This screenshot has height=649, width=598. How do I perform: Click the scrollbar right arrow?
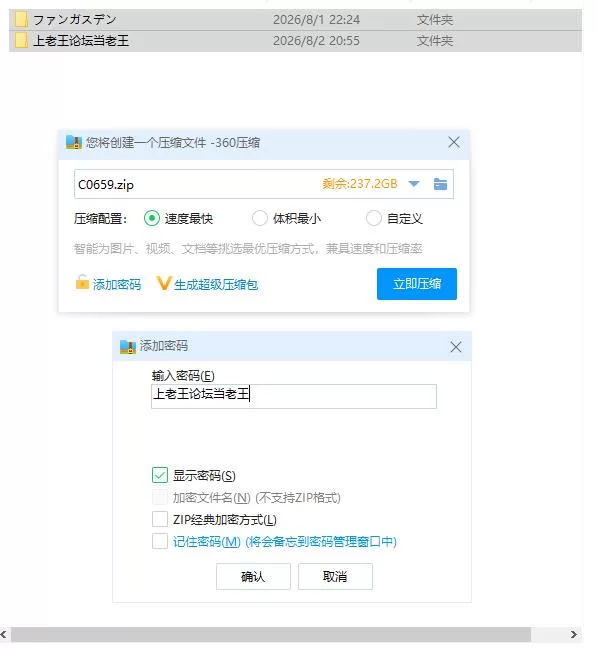pos(574,635)
